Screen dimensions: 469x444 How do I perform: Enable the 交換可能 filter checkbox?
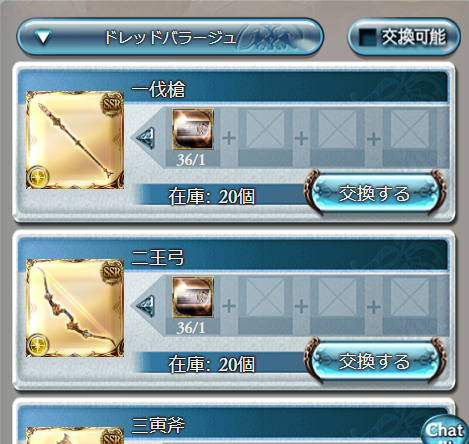pos(368,37)
